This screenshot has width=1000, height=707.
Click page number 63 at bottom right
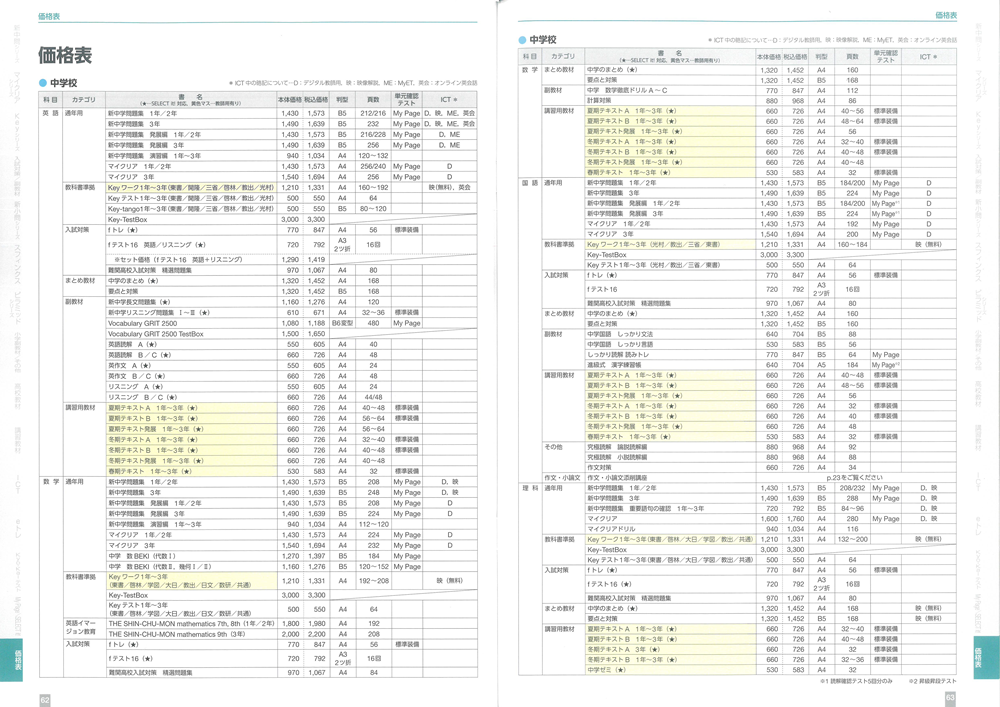pos(950,697)
